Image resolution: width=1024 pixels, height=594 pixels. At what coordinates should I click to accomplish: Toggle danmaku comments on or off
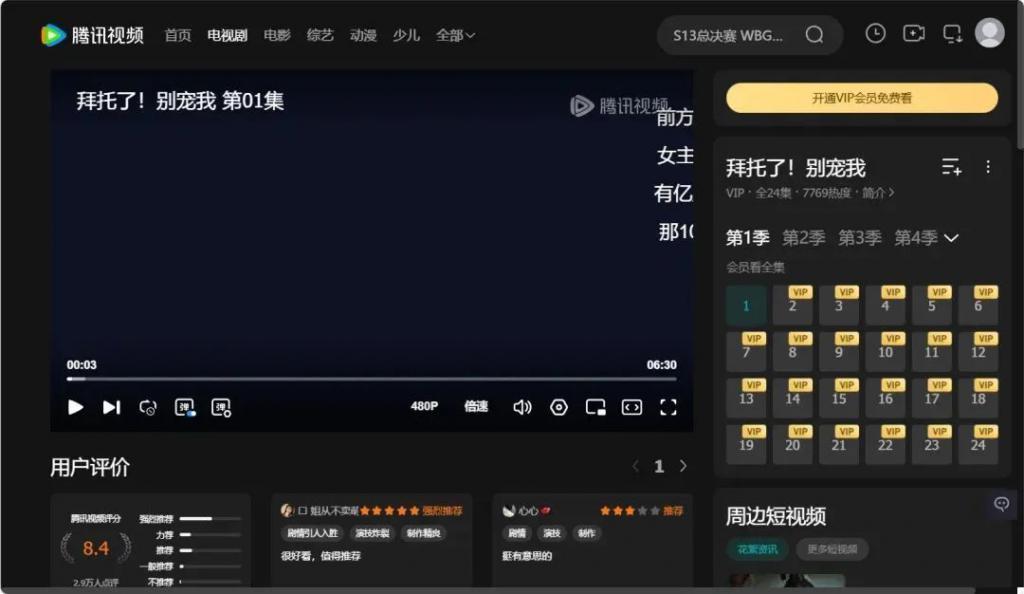[x=185, y=407]
